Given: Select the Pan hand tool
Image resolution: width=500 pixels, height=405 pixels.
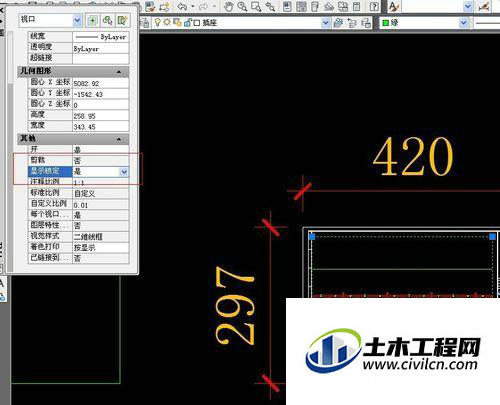Looking at the screenshot, I should tap(228, 7).
